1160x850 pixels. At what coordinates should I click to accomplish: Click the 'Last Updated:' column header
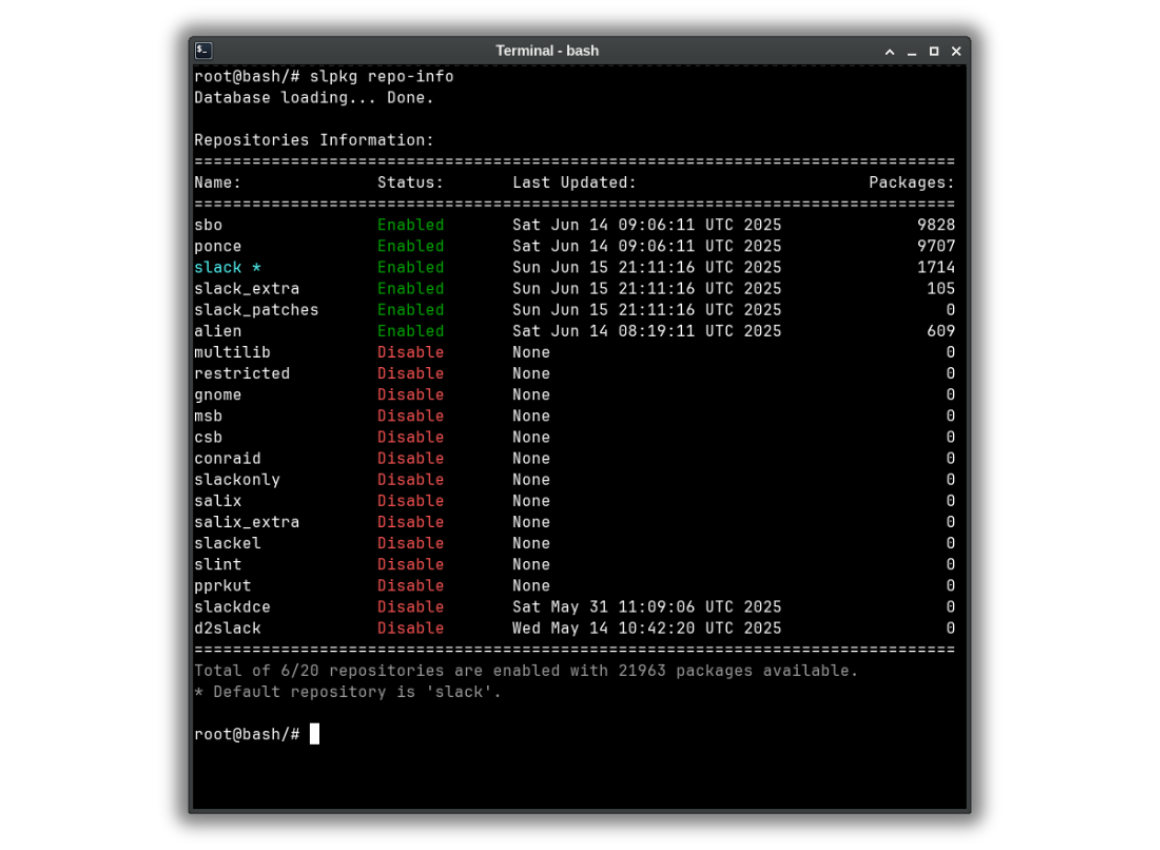coord(574,183)
